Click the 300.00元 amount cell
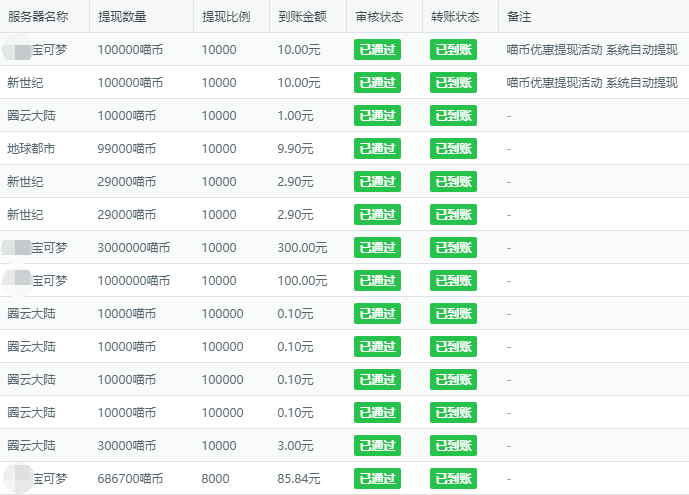 (x=302, y=248)
